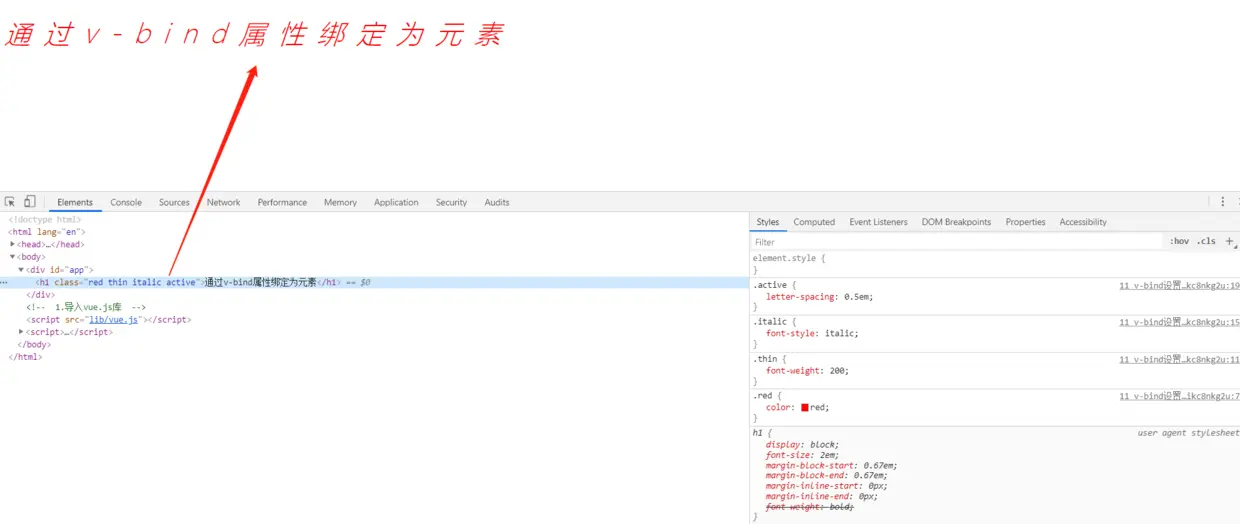Click the font-weight value 200
This screenshot has width=1240, height=524.
pos(838,371)
